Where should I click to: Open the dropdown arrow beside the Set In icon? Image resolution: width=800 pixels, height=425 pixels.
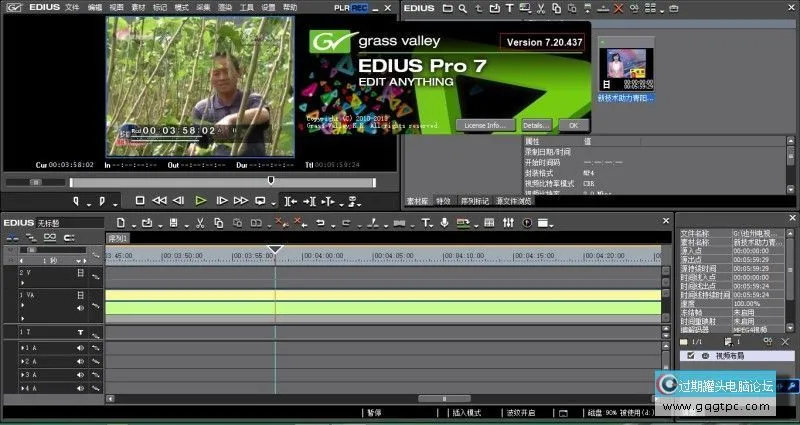click(x=89, y=205)
